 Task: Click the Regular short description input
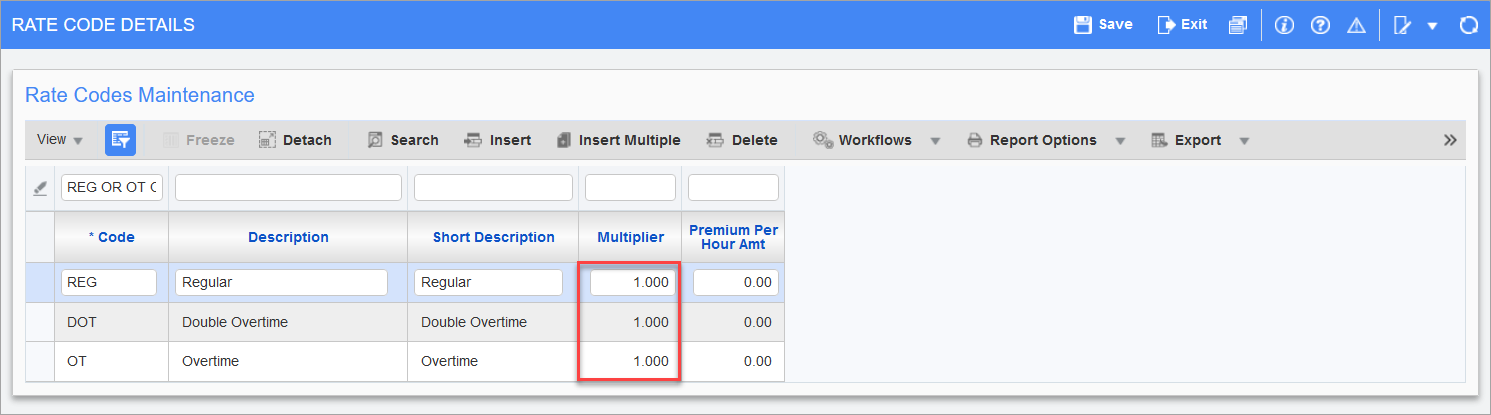click(488, 283)
